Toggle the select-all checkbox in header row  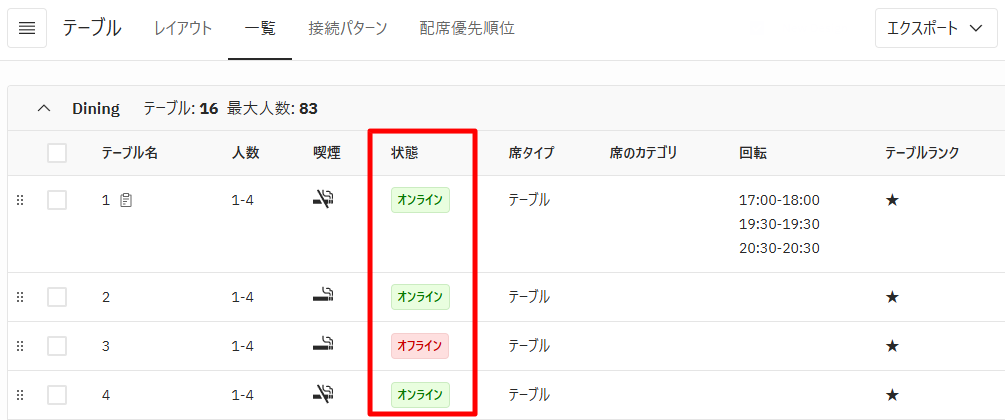pos(57,153)
